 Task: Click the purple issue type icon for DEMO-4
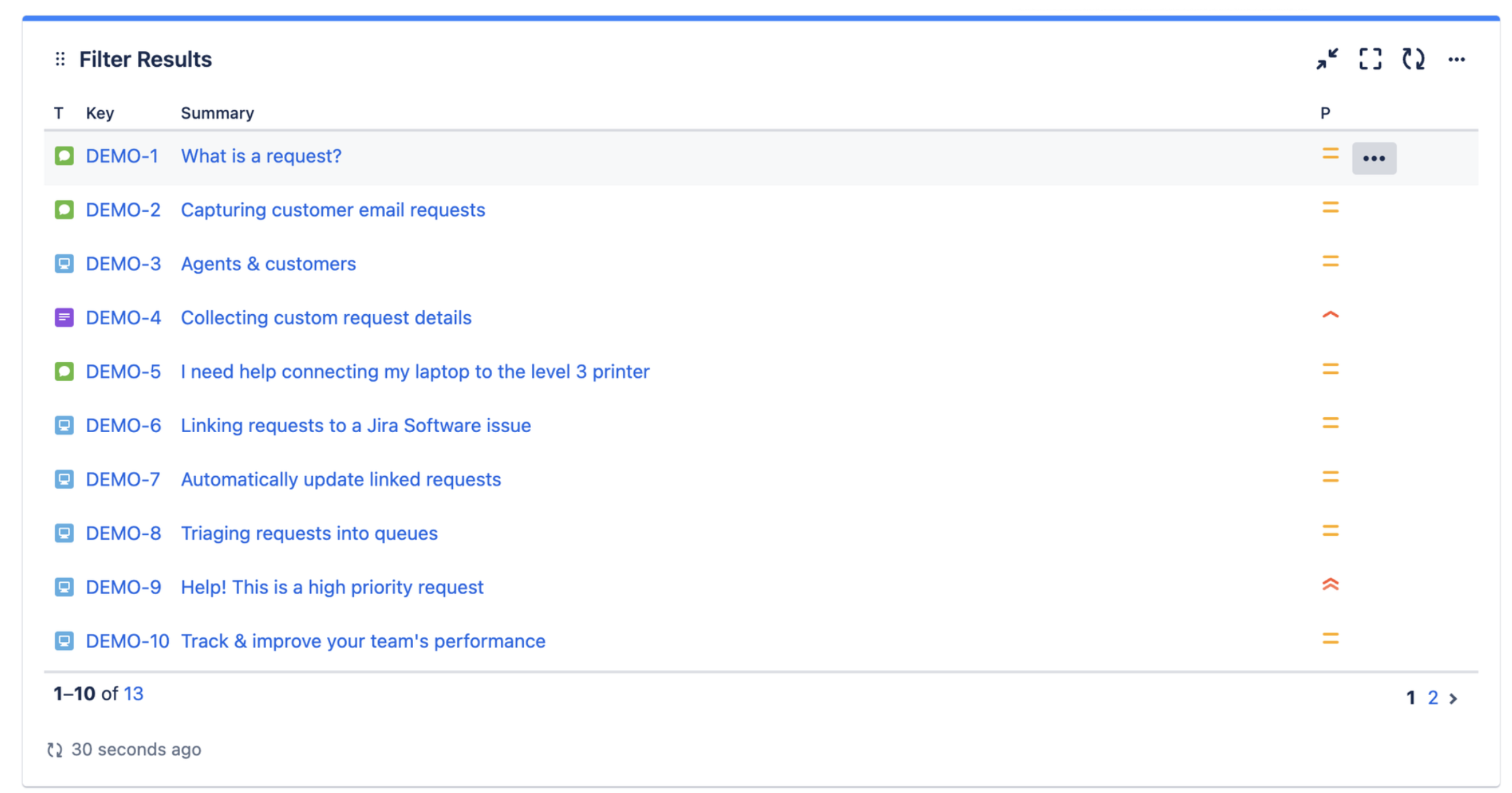64,318
